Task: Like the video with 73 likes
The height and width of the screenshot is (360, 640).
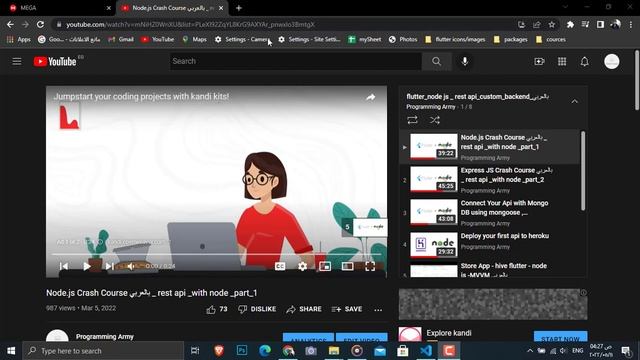Action: point(217,309)
